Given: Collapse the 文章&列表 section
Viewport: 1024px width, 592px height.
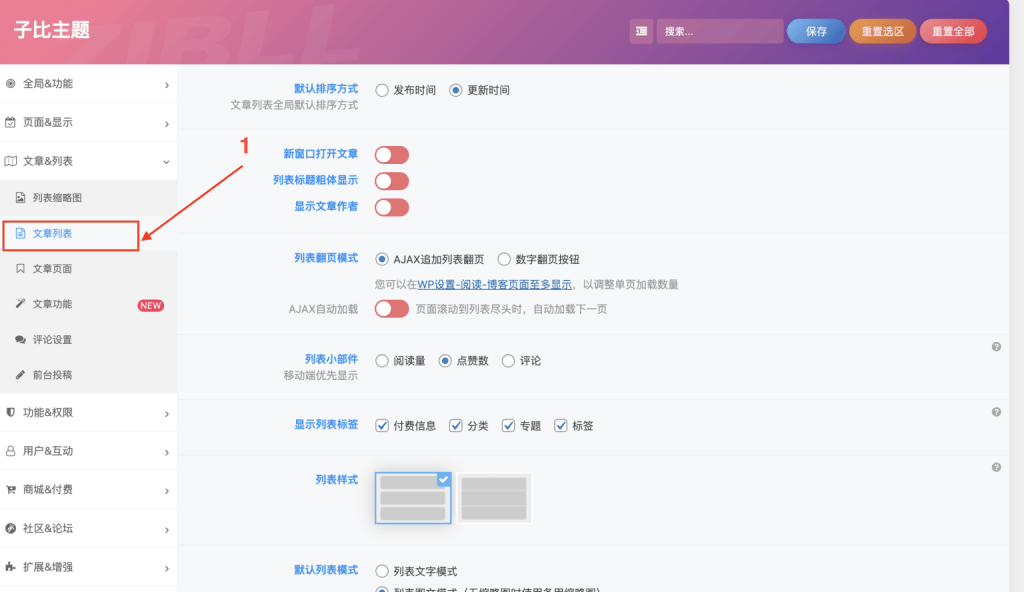Looking at the screenshot, I should click(x=88, y=160).
